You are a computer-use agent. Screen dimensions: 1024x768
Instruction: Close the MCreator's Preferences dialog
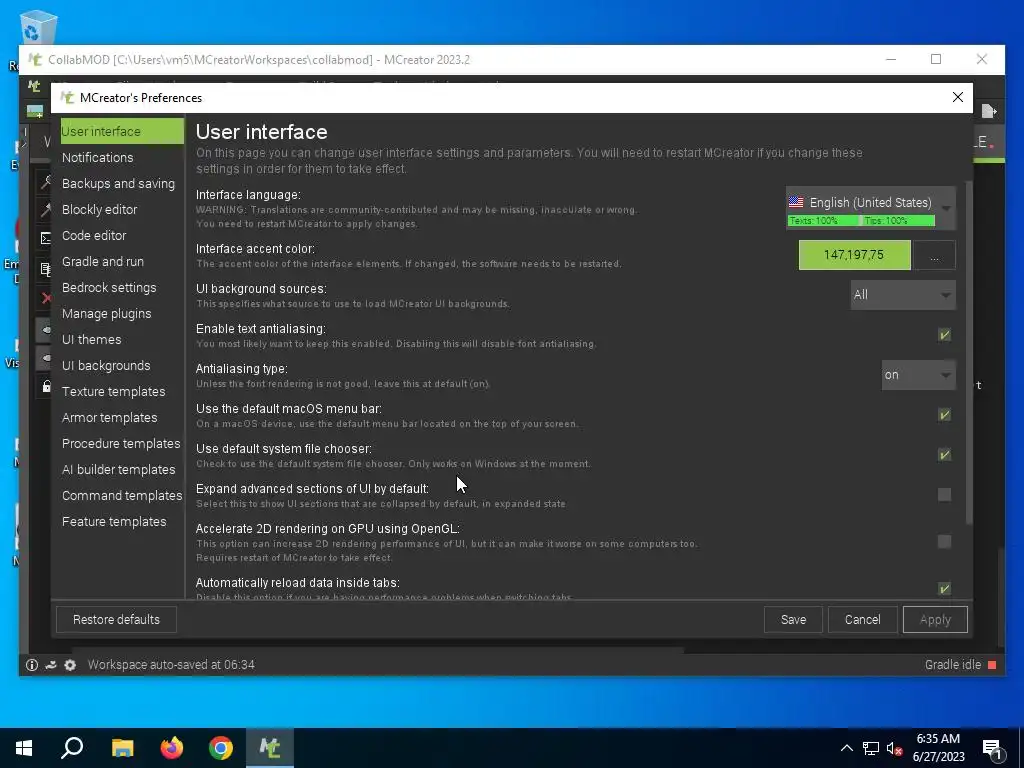pos(957,97)
